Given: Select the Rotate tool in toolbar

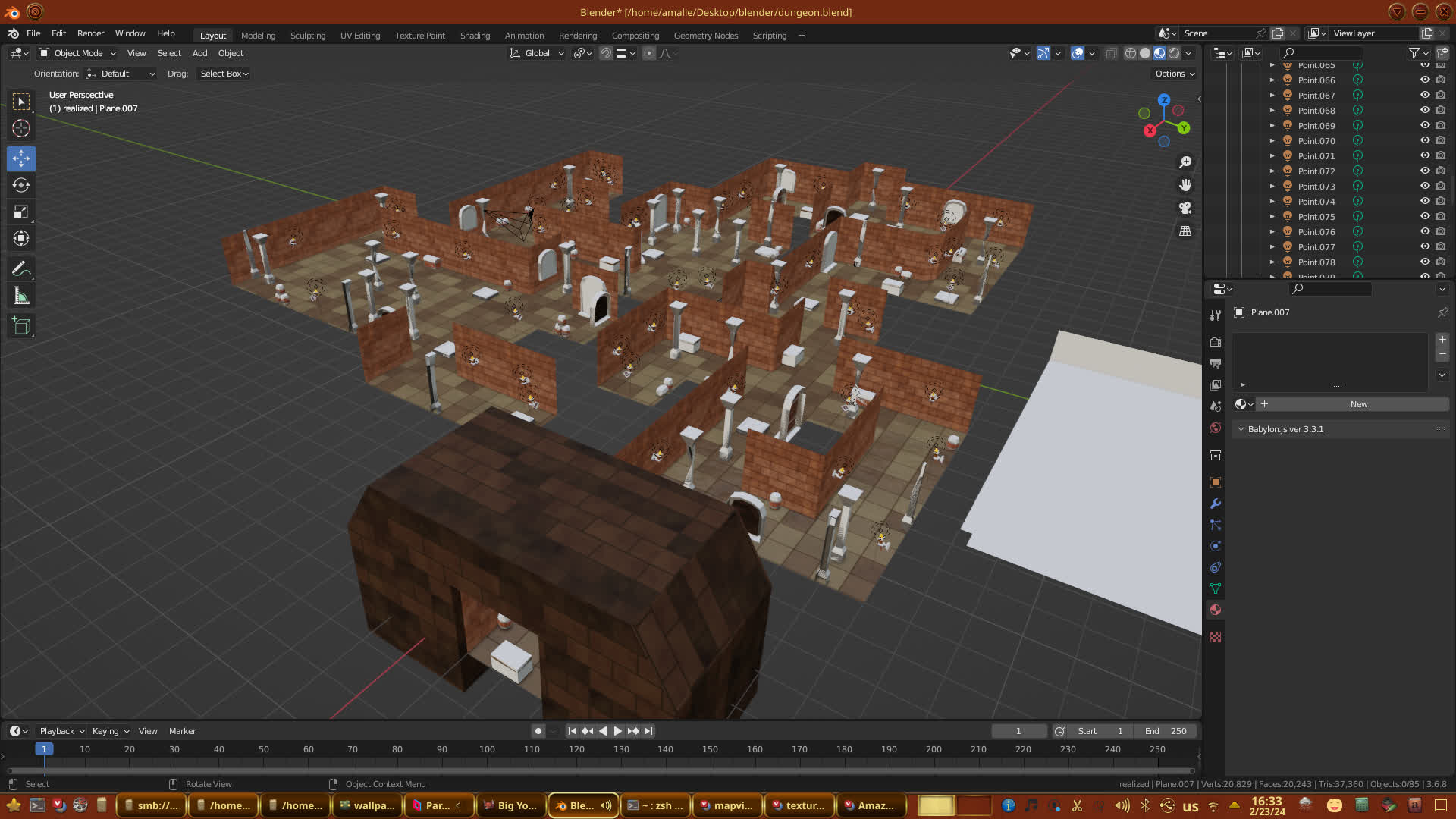Looking at the screenshot, I should [21, 185].
